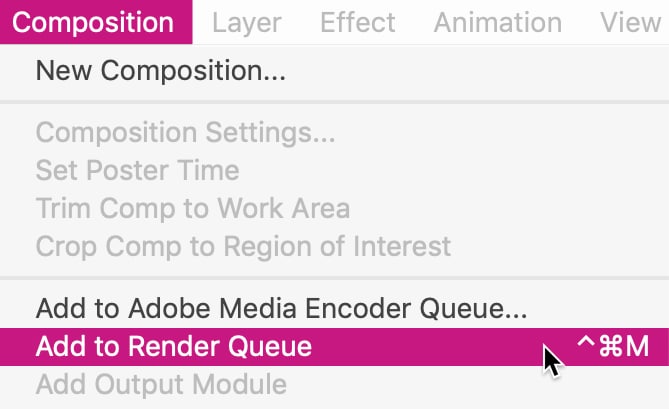This screenshot has height=409, width=669.
Task: Open the View menu
Action: click(x=630, y=22)
